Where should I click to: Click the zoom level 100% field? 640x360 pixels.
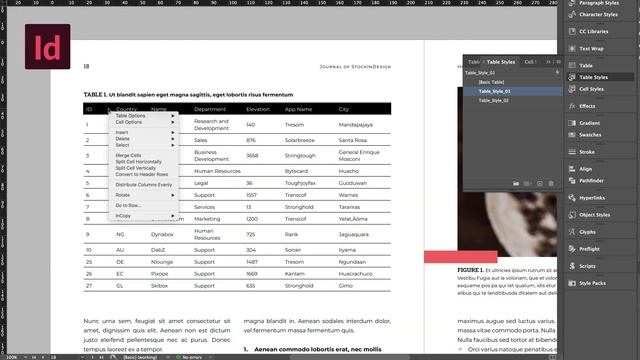point(12,357)
